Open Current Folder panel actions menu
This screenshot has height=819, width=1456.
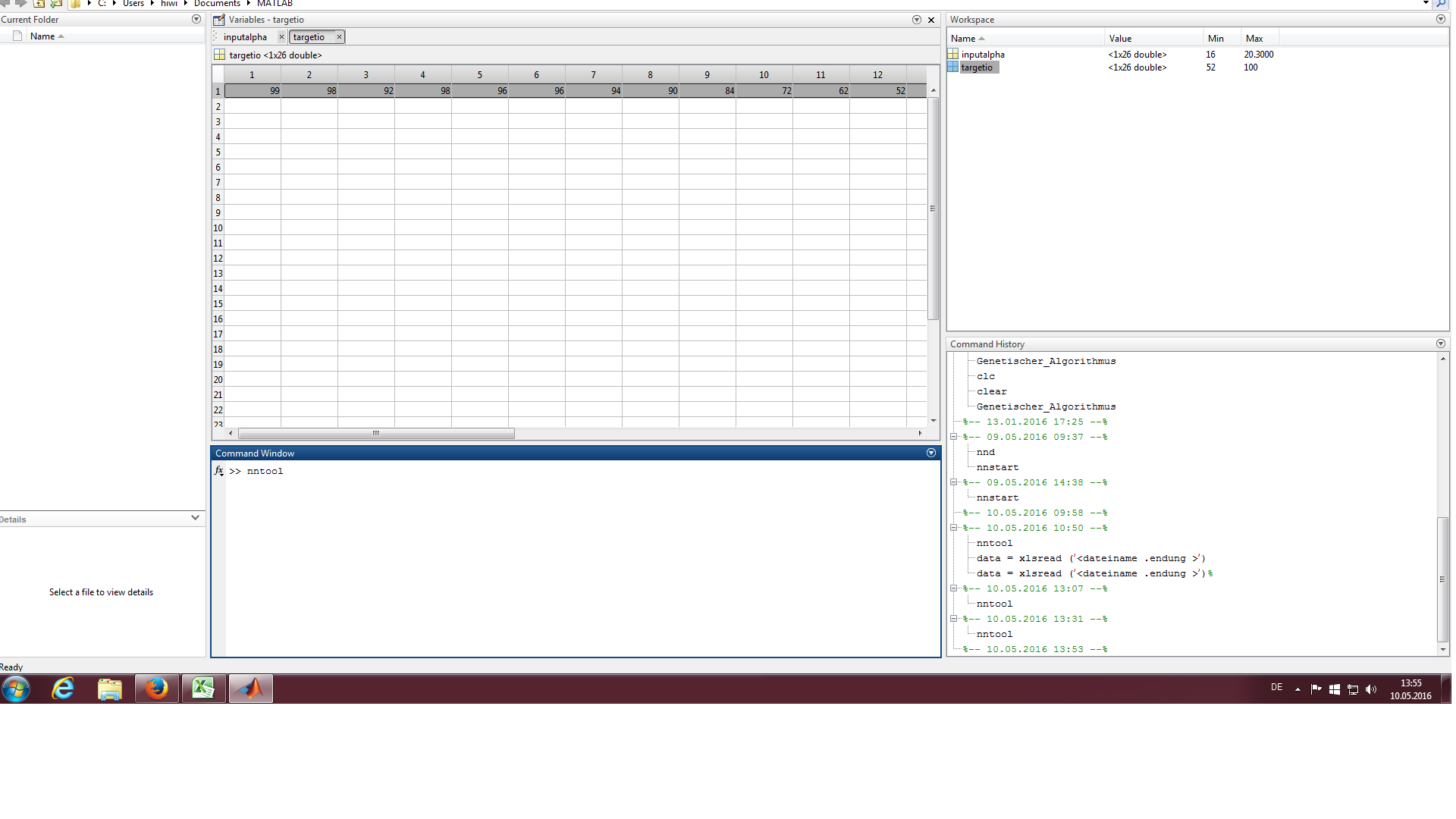pyautogui.click(x=196, y=19)
